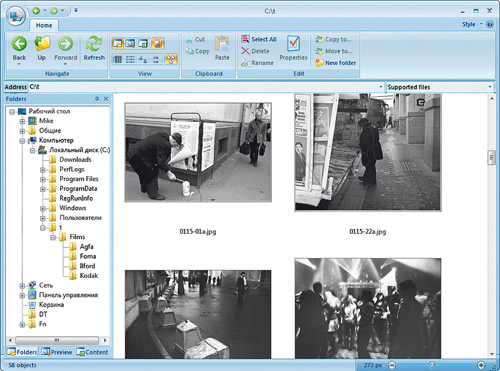
Task: Open the Back history dropdown arrow
Action: coord(19,64)
